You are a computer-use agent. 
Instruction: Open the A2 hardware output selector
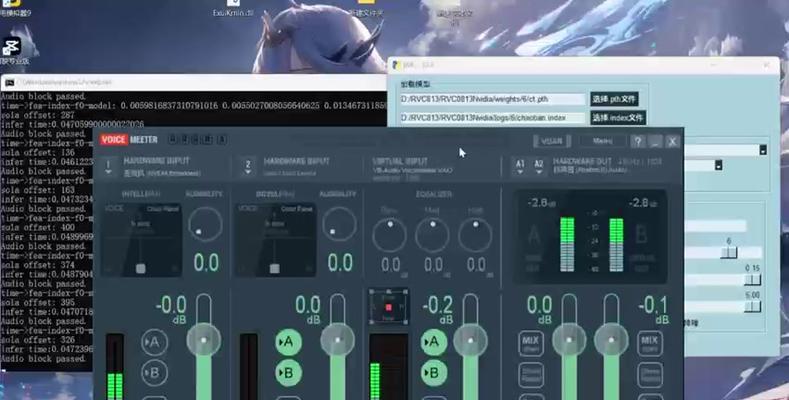[x=538, y=167]
